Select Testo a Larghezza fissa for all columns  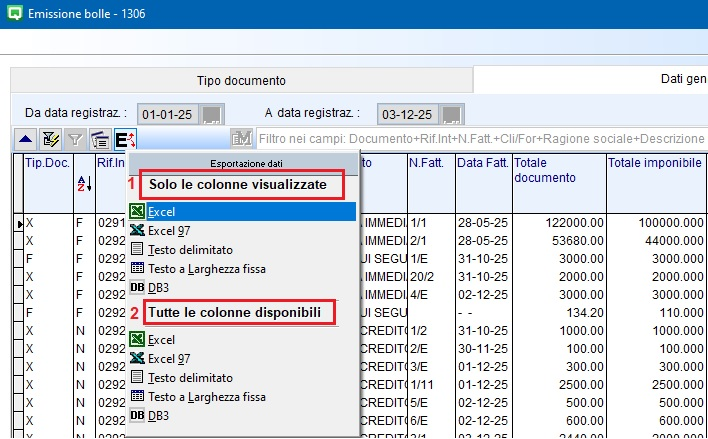click(x=206, y=397)
